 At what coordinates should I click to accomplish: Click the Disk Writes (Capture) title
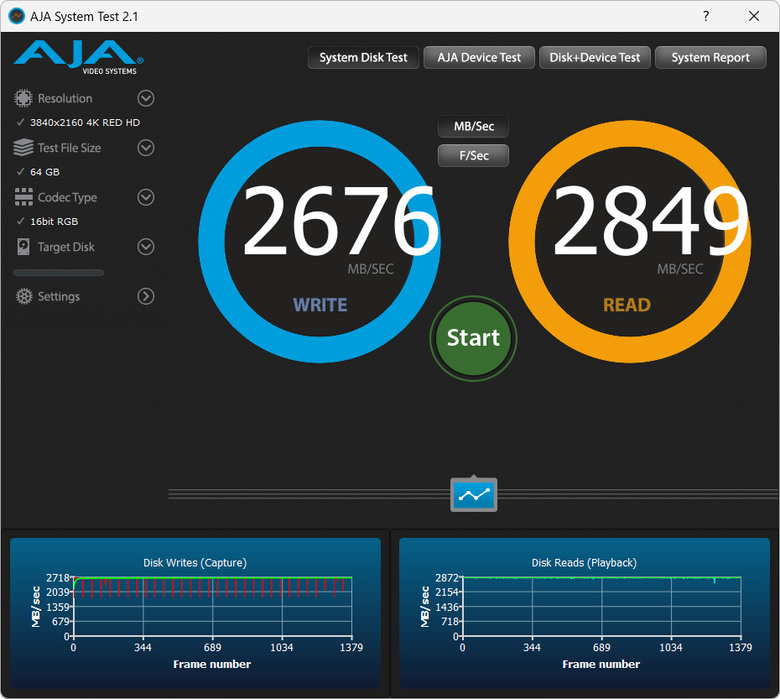click(x=195, y=563)
